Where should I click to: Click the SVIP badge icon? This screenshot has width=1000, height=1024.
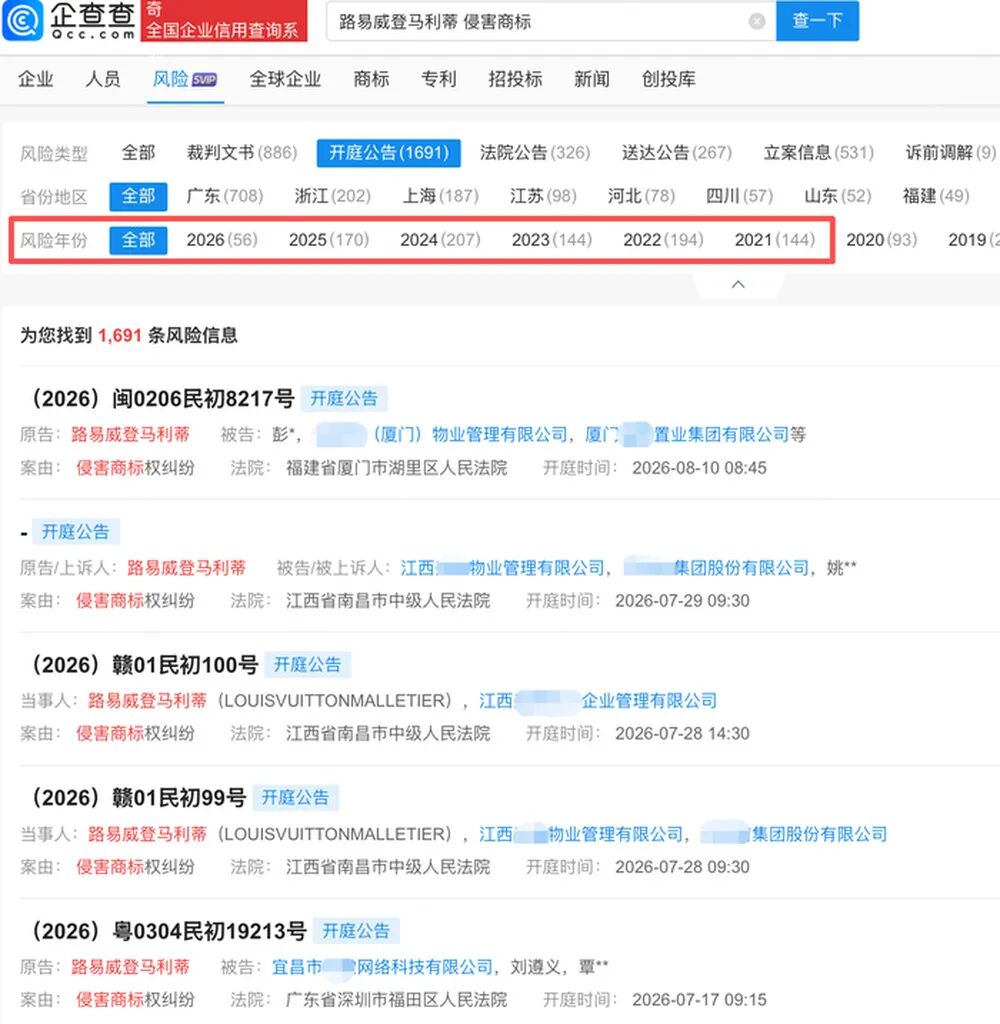point(204,80)
